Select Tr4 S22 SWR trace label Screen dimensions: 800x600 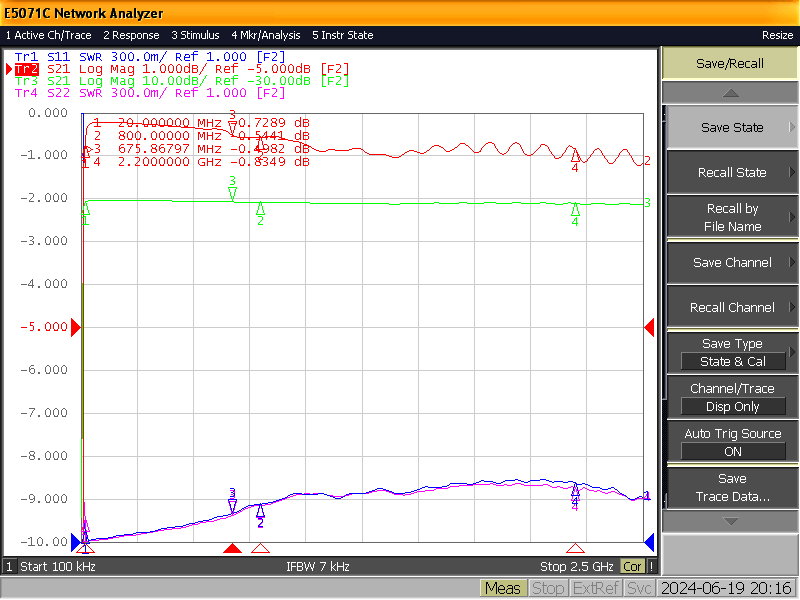tap(150, 93)
